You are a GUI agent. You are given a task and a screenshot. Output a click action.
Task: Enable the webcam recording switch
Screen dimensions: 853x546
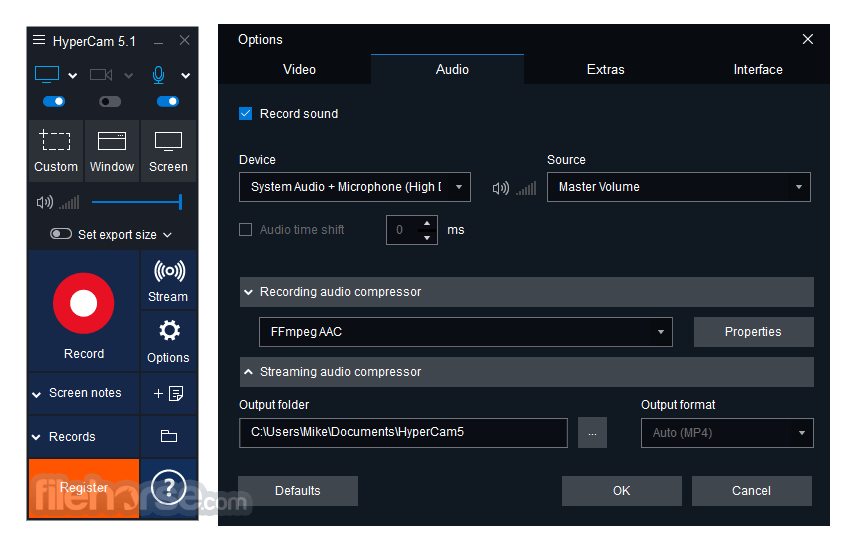110,101
